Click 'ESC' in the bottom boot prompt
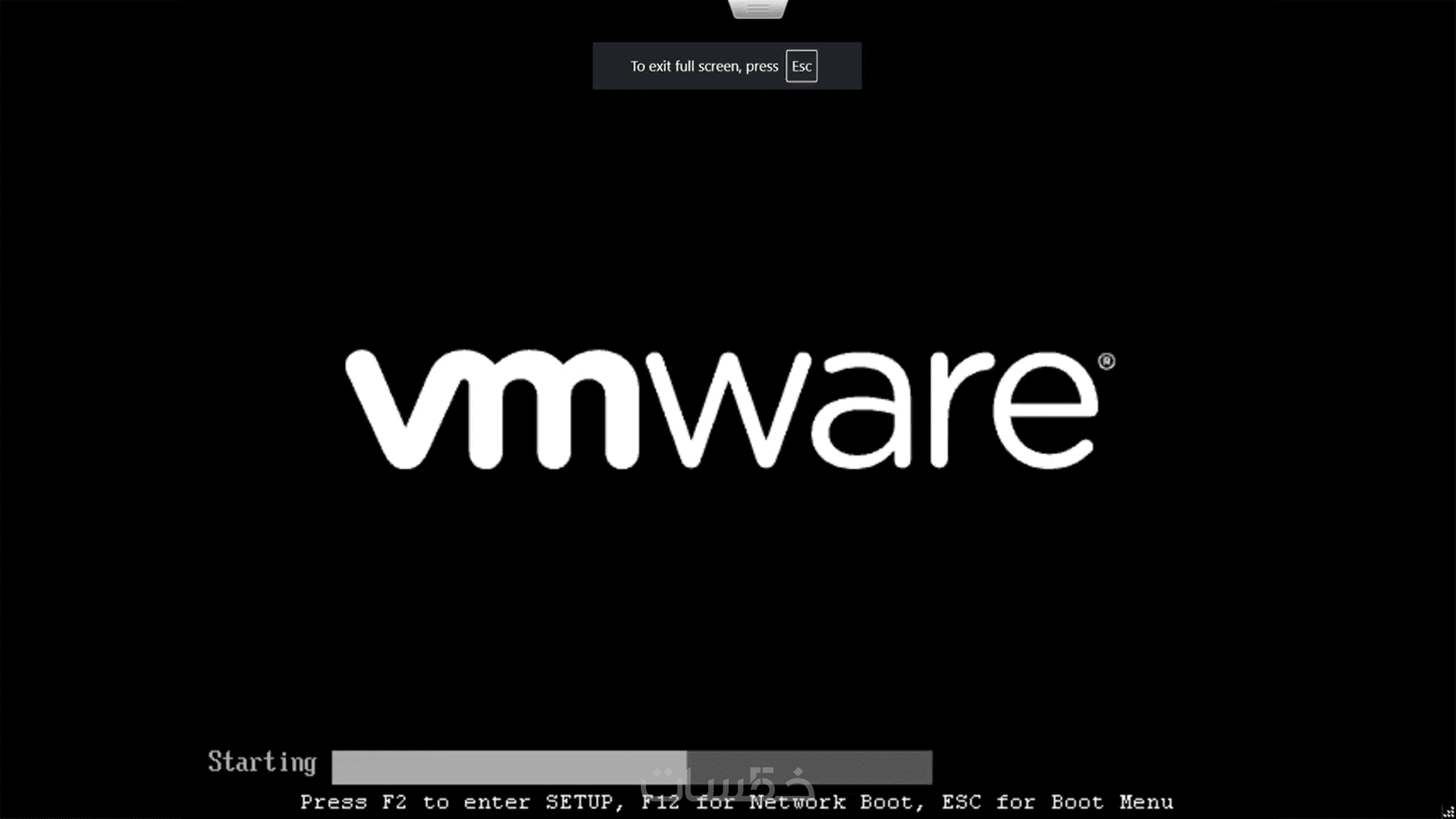The image size is (1456, 819). [x=962, y=802]
